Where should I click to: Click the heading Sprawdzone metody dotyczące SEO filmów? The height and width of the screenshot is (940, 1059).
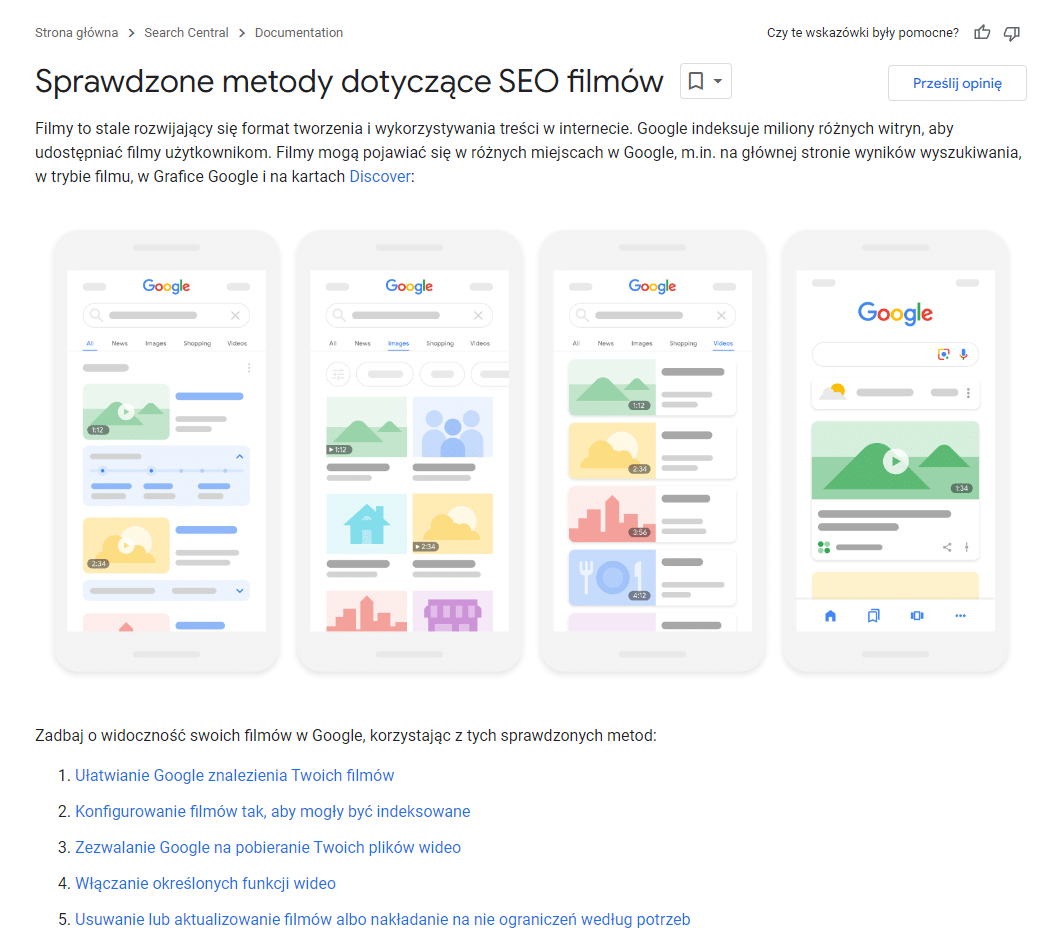[349, 82]
